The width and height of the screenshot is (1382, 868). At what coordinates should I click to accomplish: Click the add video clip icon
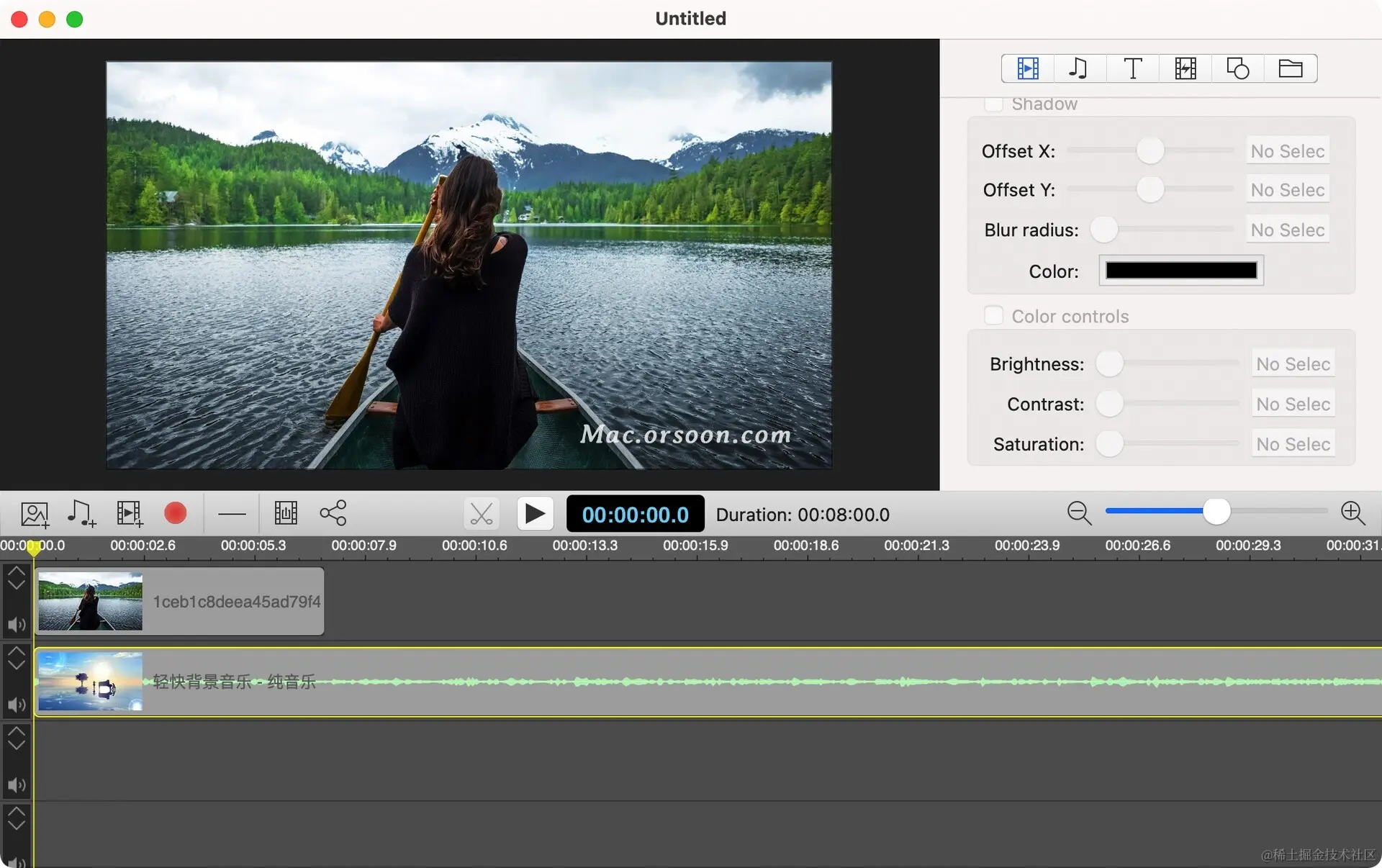(130, 514)
